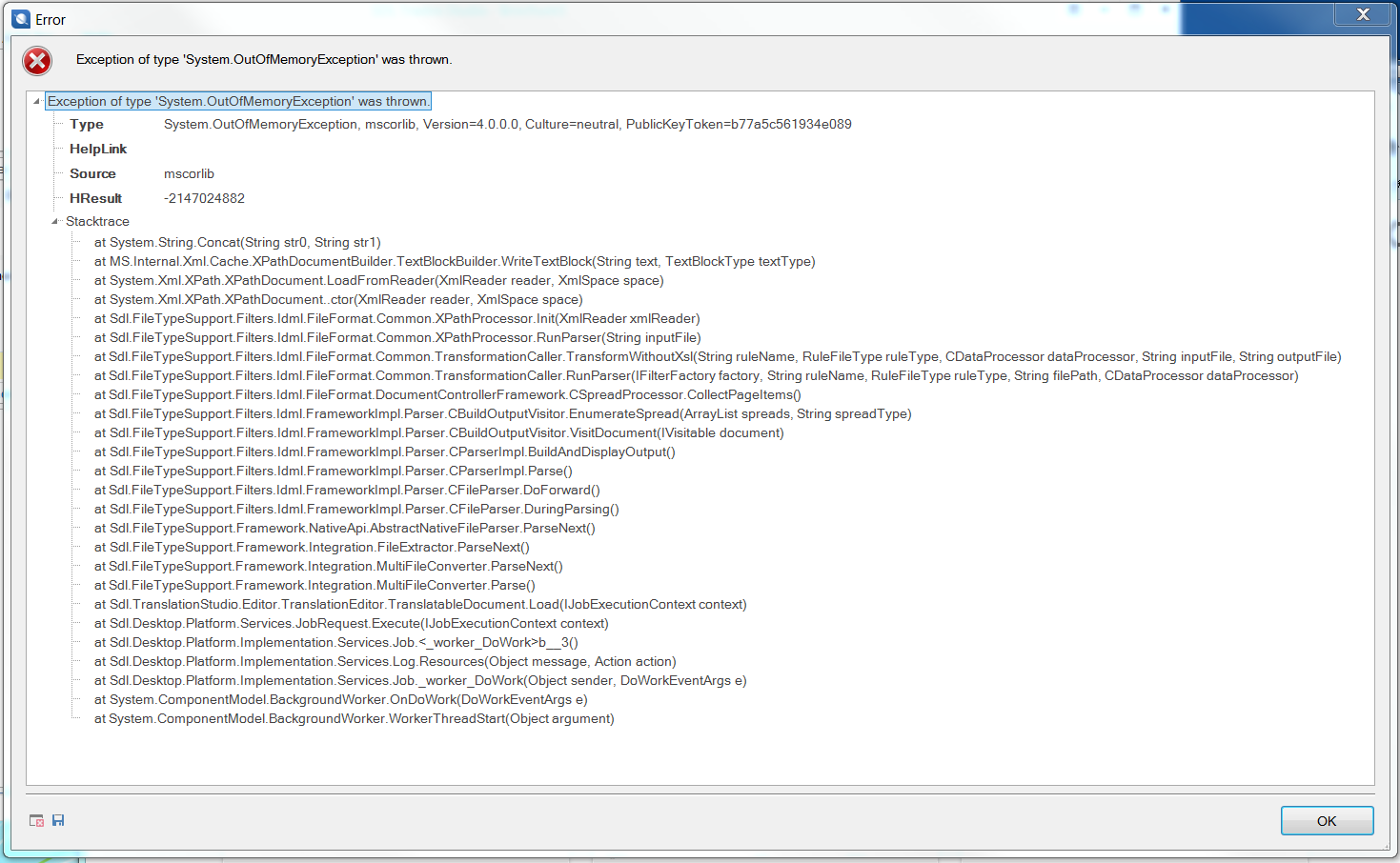Select the TranslatableDocument.Load stack line
This screenshot has height=863, width=1400.
(x=420, y=604)
